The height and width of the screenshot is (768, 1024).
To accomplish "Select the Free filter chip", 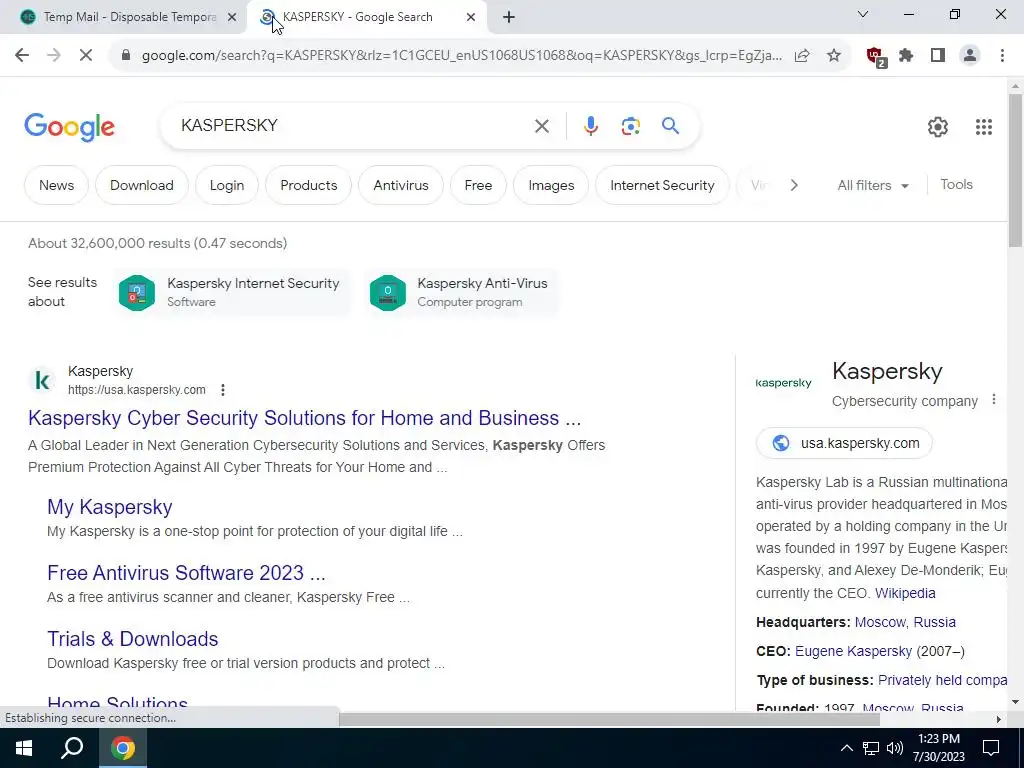I will point(478,185).
